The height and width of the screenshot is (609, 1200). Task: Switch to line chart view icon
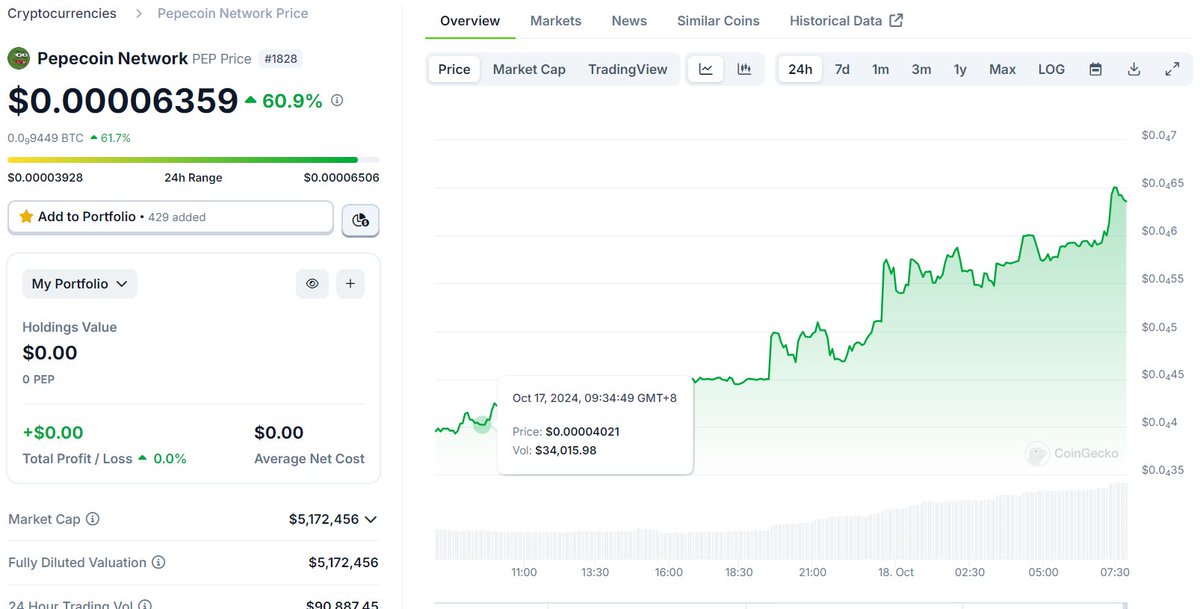coord(706,69)
